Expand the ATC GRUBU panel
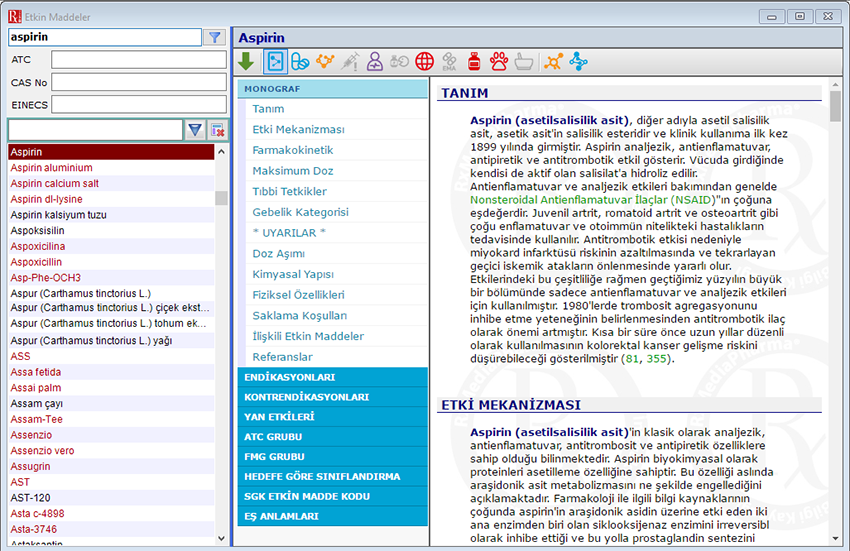Screen dimensions: 850x551 (332, 437)
